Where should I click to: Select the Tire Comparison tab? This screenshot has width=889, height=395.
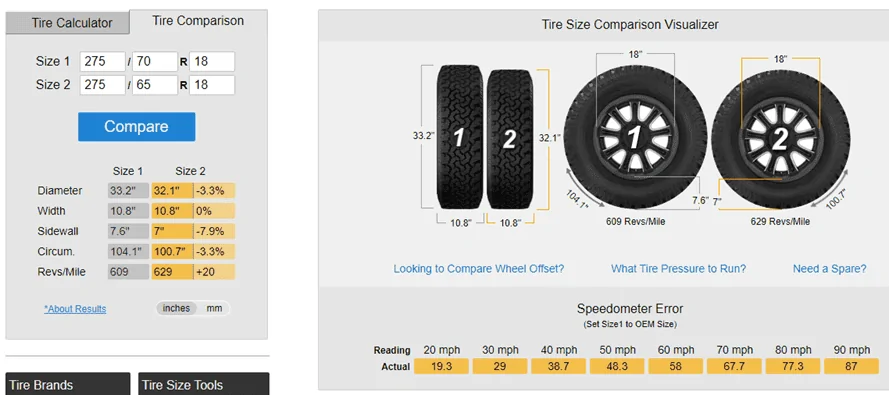pyautogui.click(x=198, y=21)
